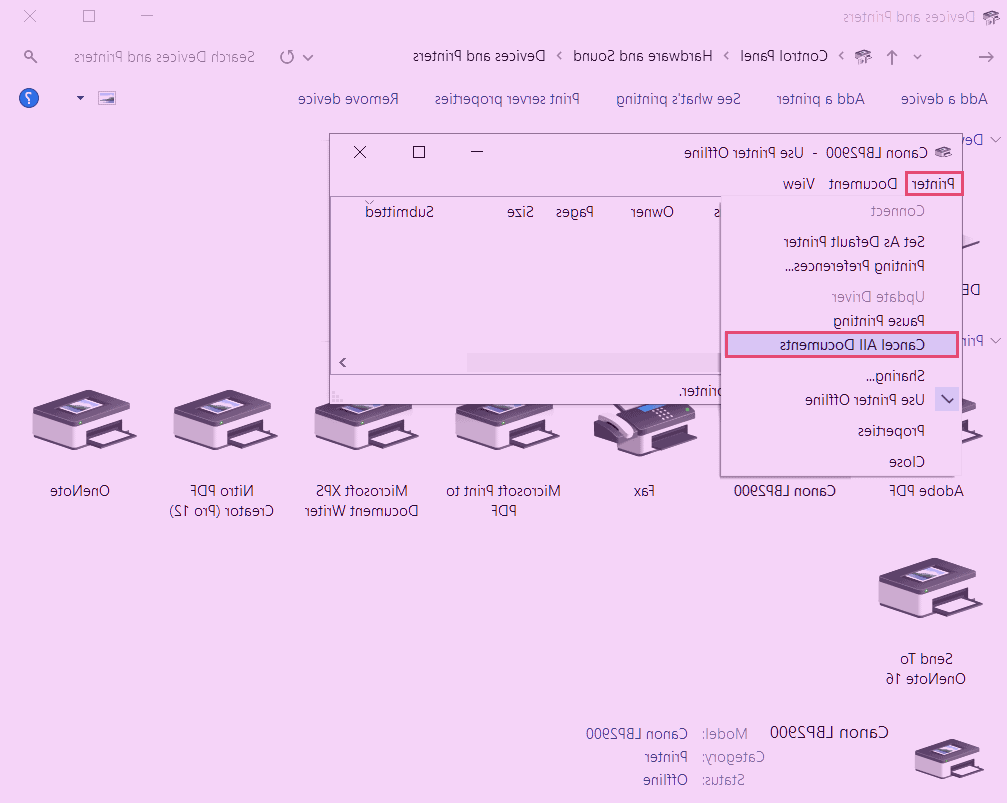Open the address bar history dropdown

tap(309, 56)
